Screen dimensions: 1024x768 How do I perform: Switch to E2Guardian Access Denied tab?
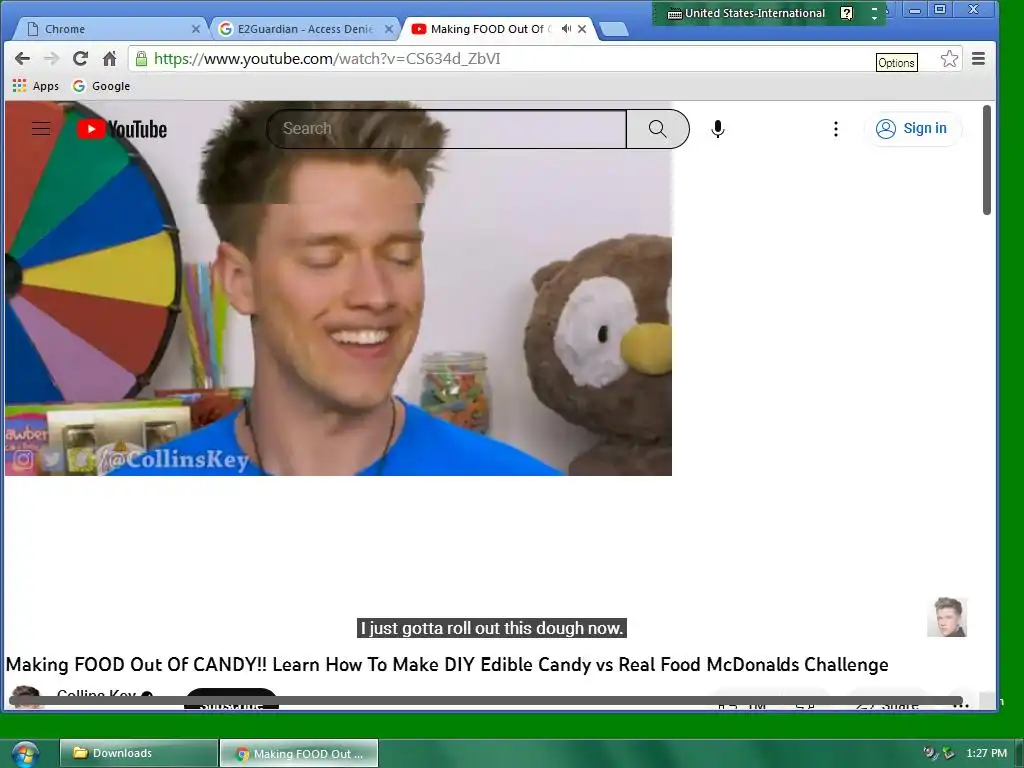tap(304, 29)
